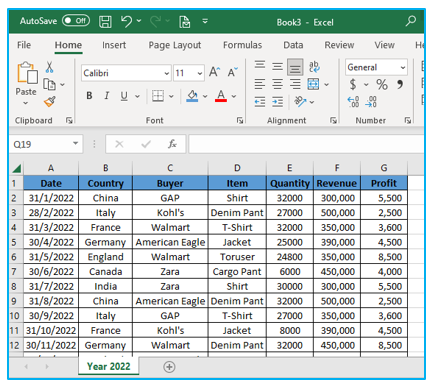Expand the underline style arrow

[137, 96]
